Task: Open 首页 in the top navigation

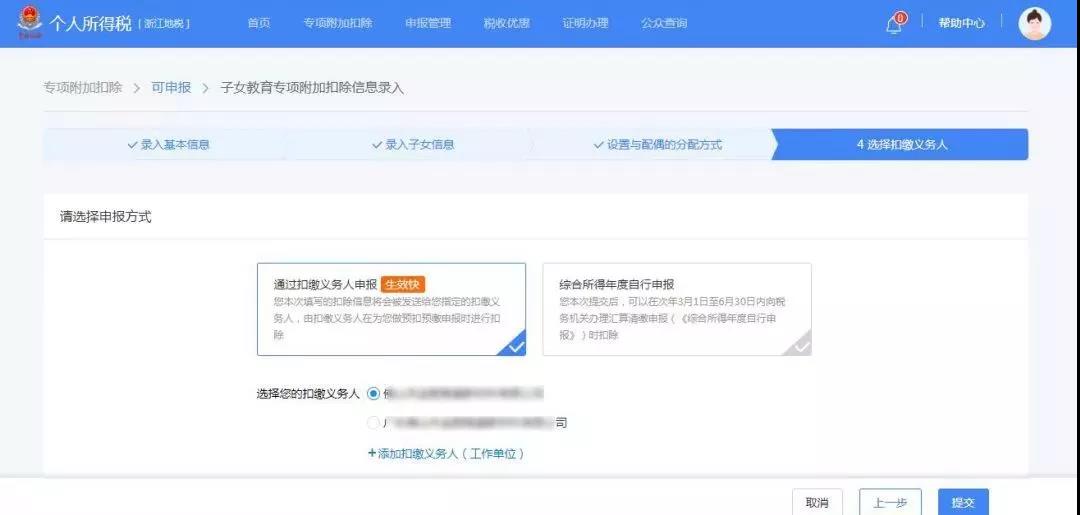Action: coord(259,23)
